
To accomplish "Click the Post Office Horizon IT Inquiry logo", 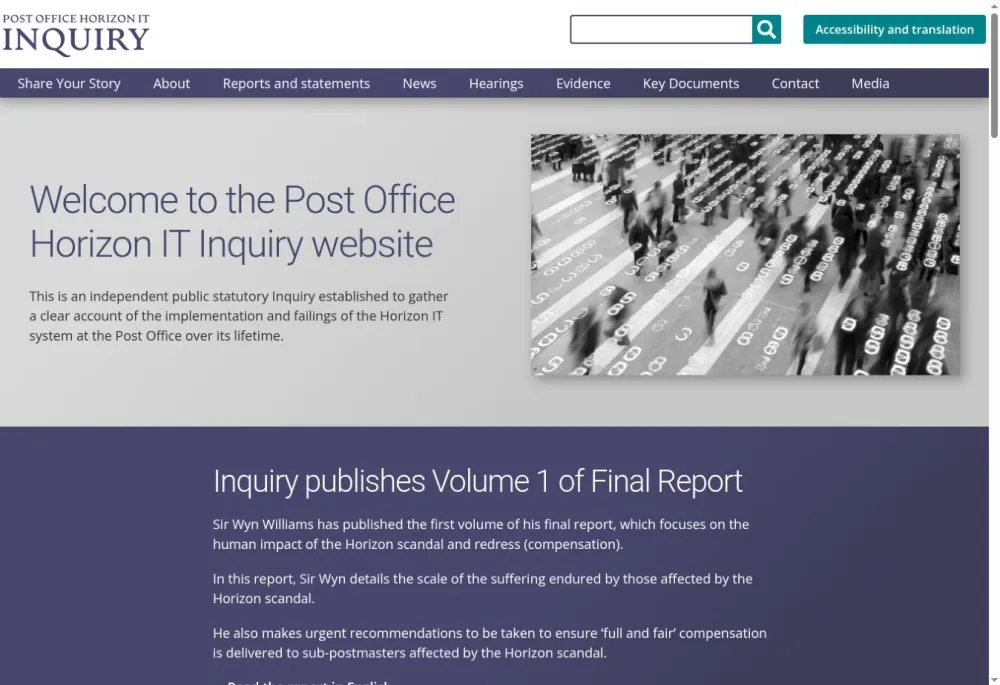I will 76,34.
